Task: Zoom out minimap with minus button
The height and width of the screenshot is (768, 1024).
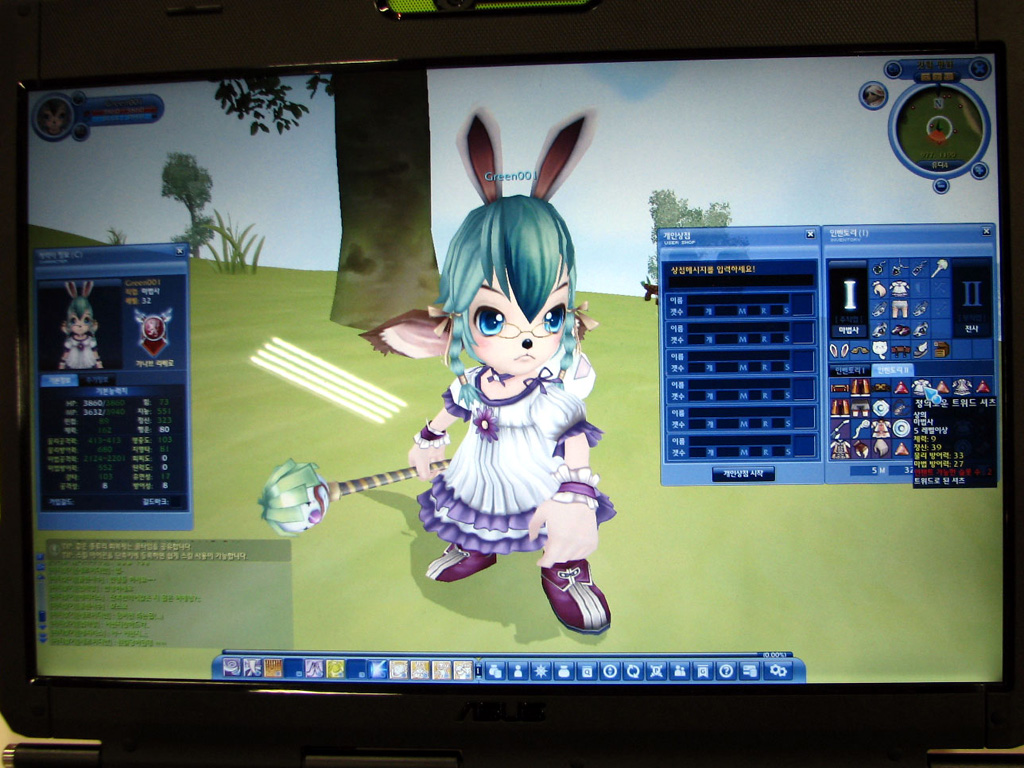Action: click(x=940, y=186)
